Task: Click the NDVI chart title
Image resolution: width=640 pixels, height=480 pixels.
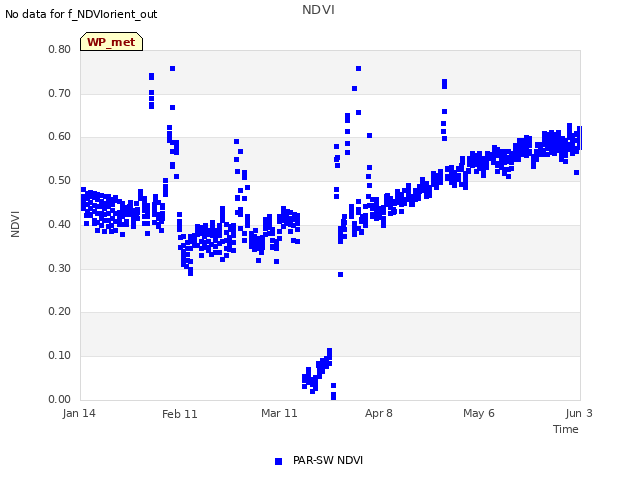Action: [318, 10]
